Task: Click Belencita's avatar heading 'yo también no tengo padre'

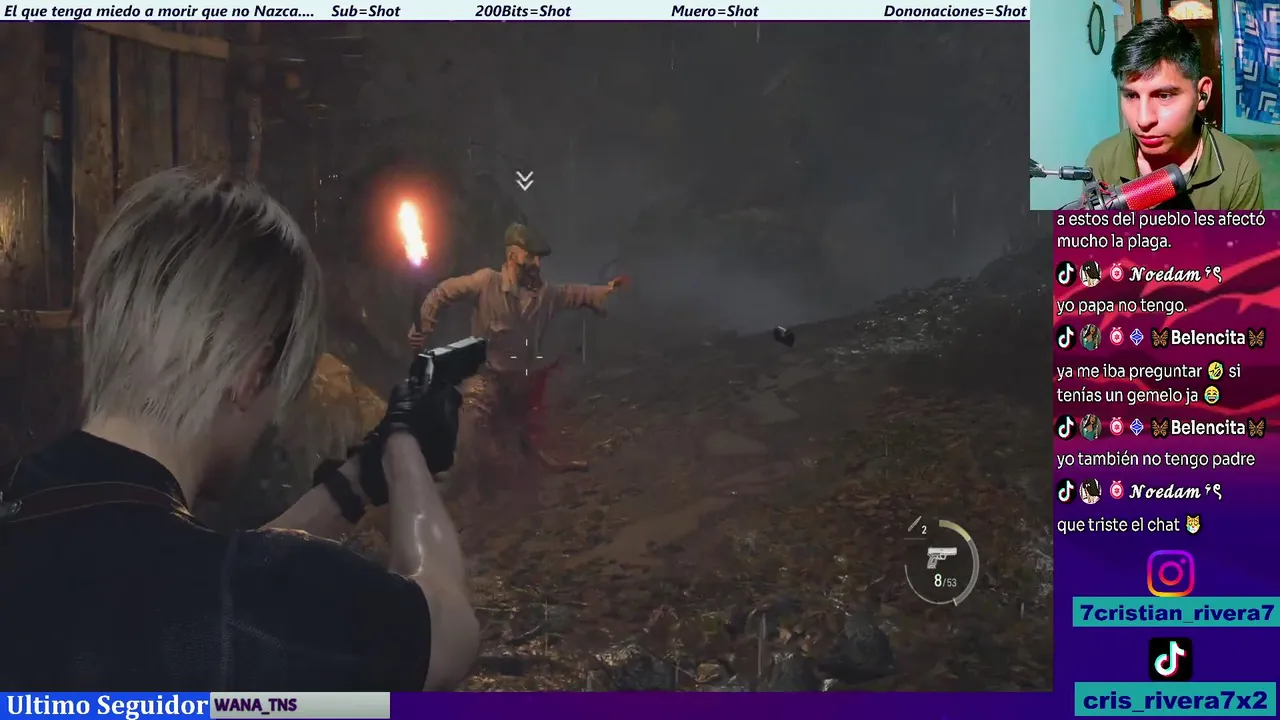Action: (x=1090, y=427)
